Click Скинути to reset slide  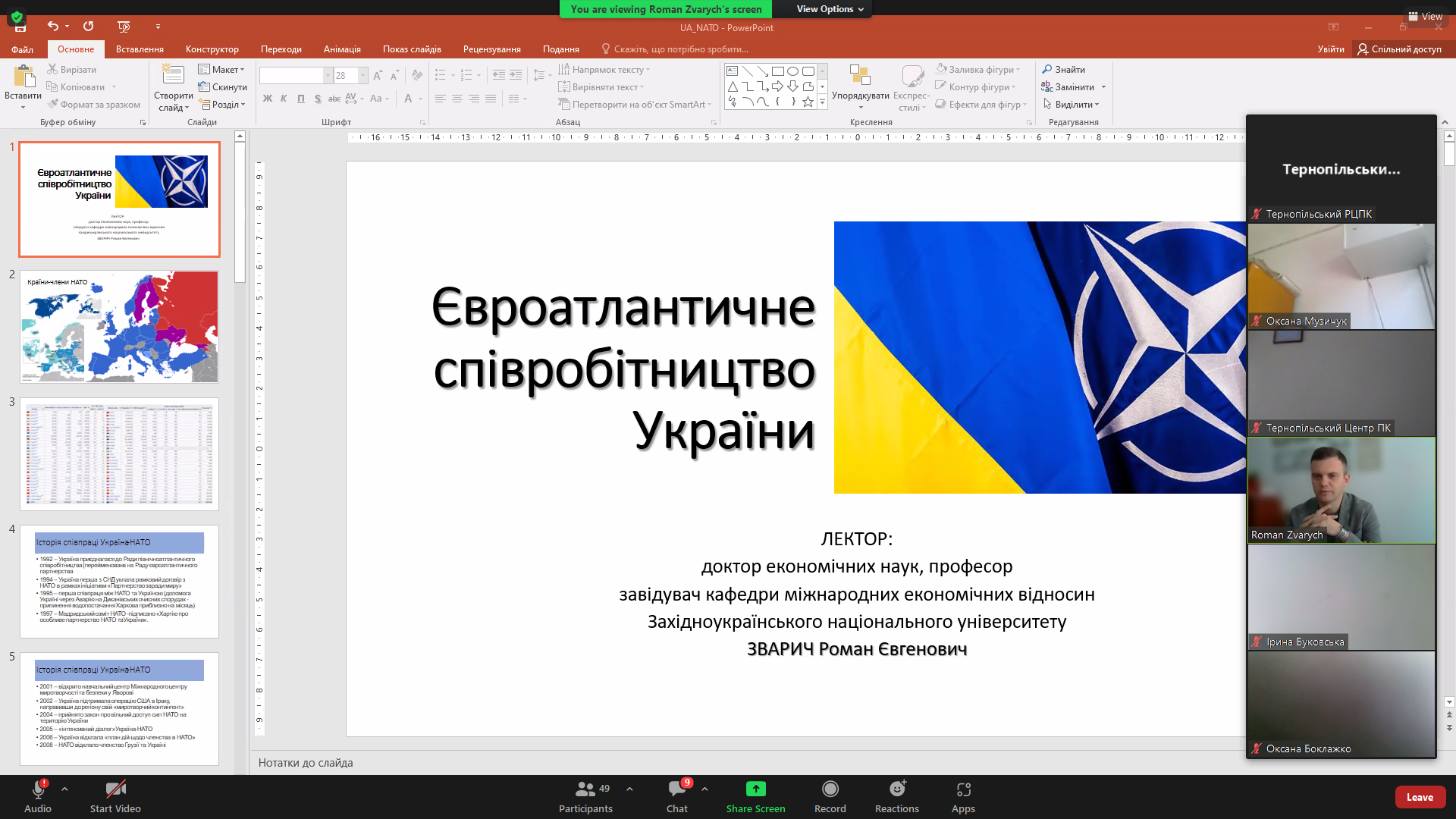pyautogui.click(x=223, y=87)
